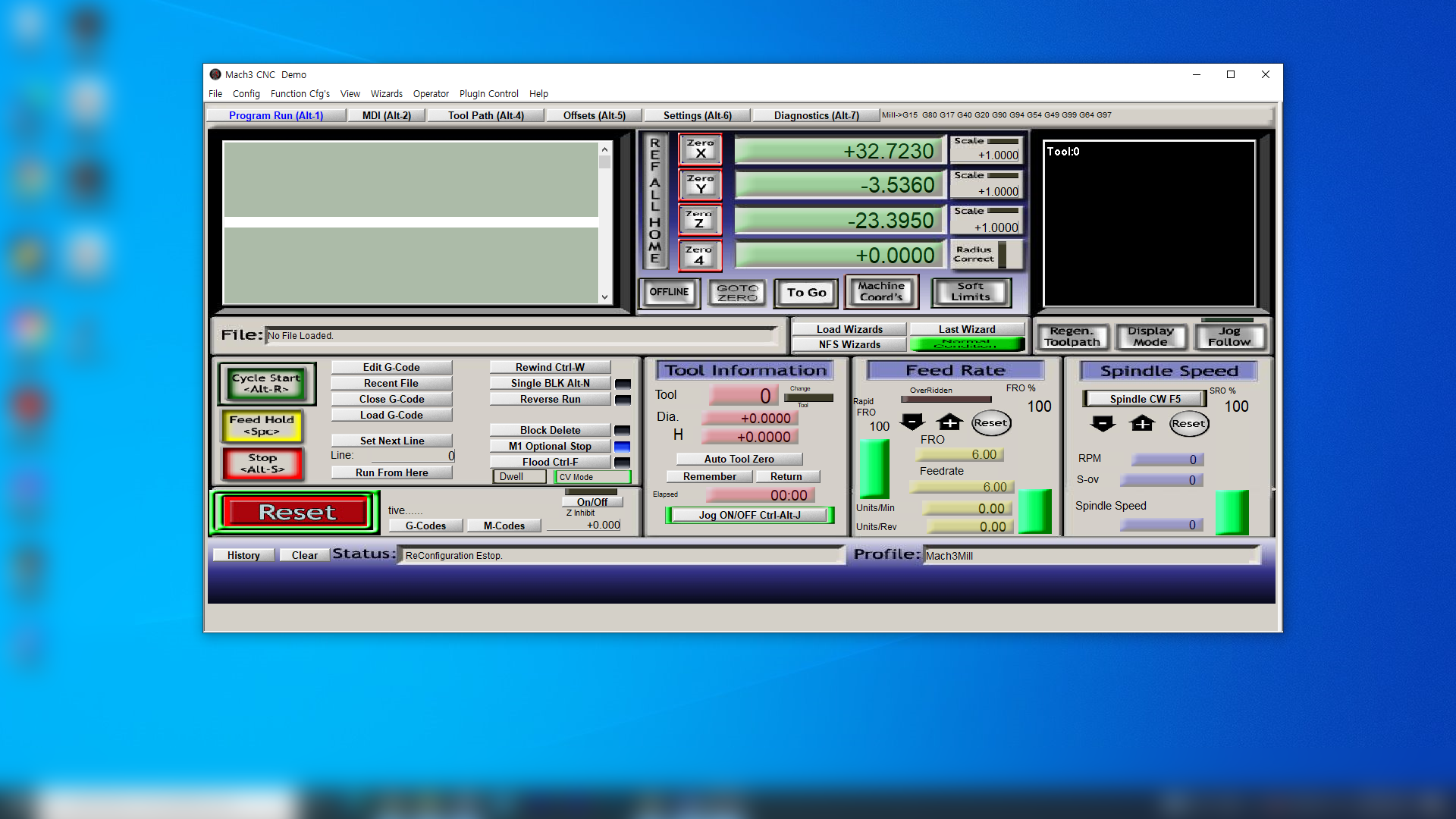Switch to Diagnostics (Alt-7) tab

[x=816, y=115]
